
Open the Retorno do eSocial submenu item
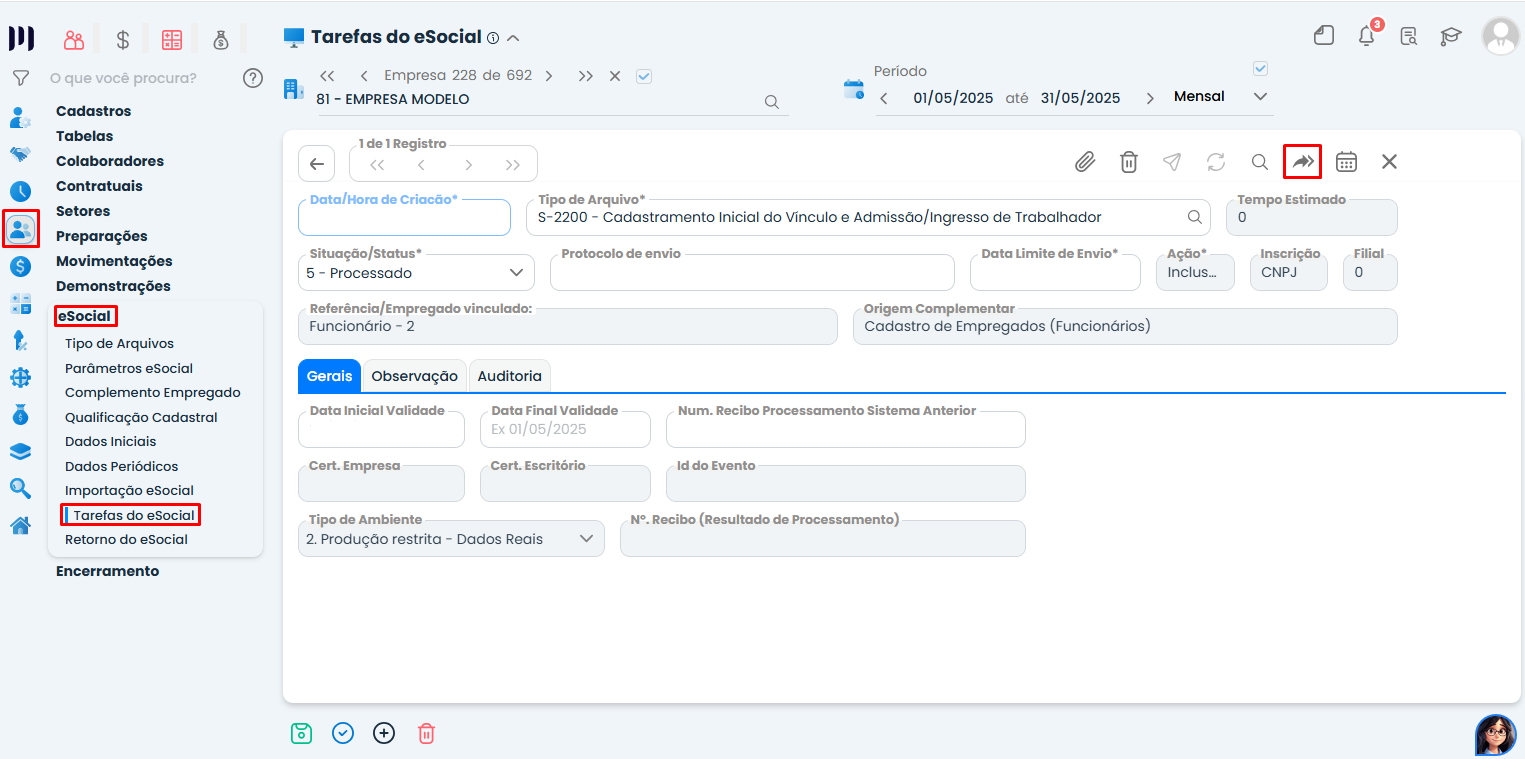(x=127, y=539)
